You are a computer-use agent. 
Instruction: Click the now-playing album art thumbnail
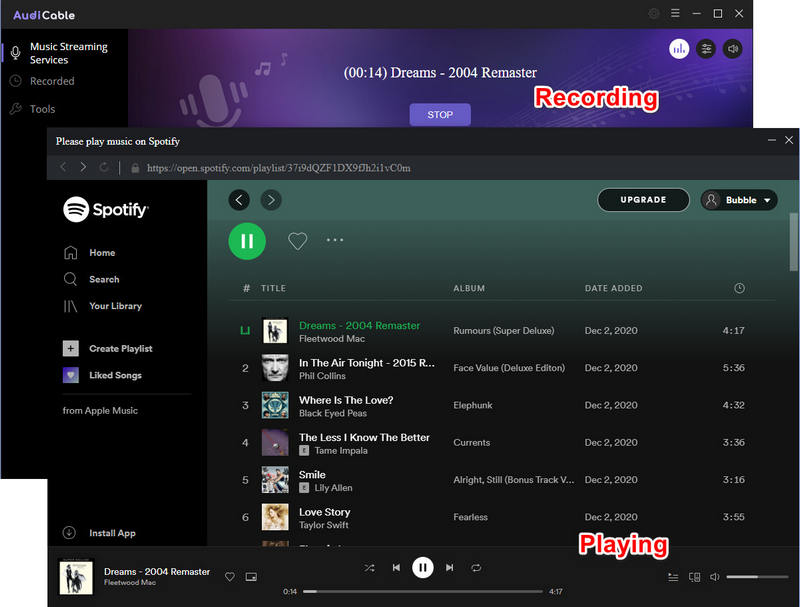(76, 576)
